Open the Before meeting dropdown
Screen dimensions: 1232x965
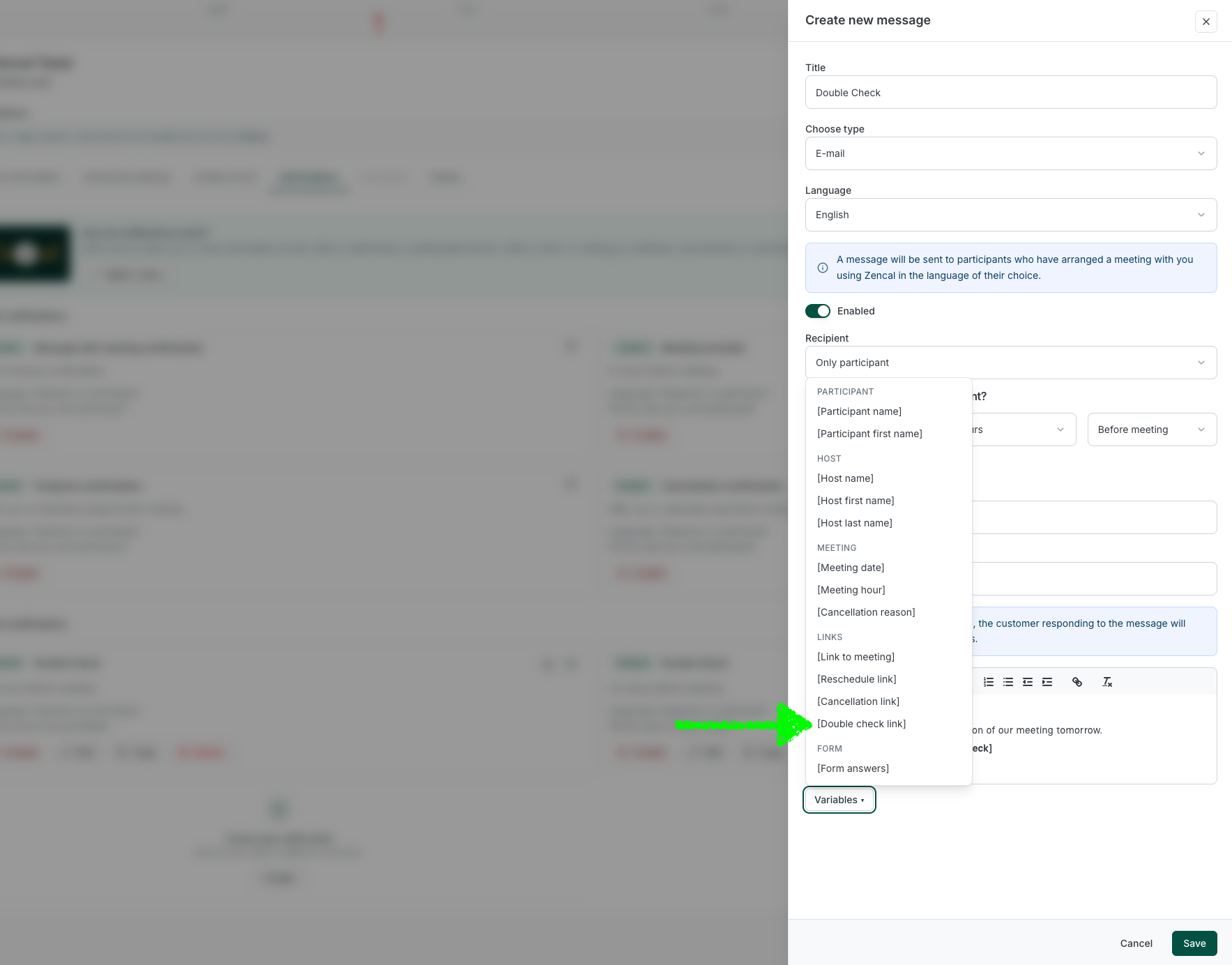point(1151,429)
